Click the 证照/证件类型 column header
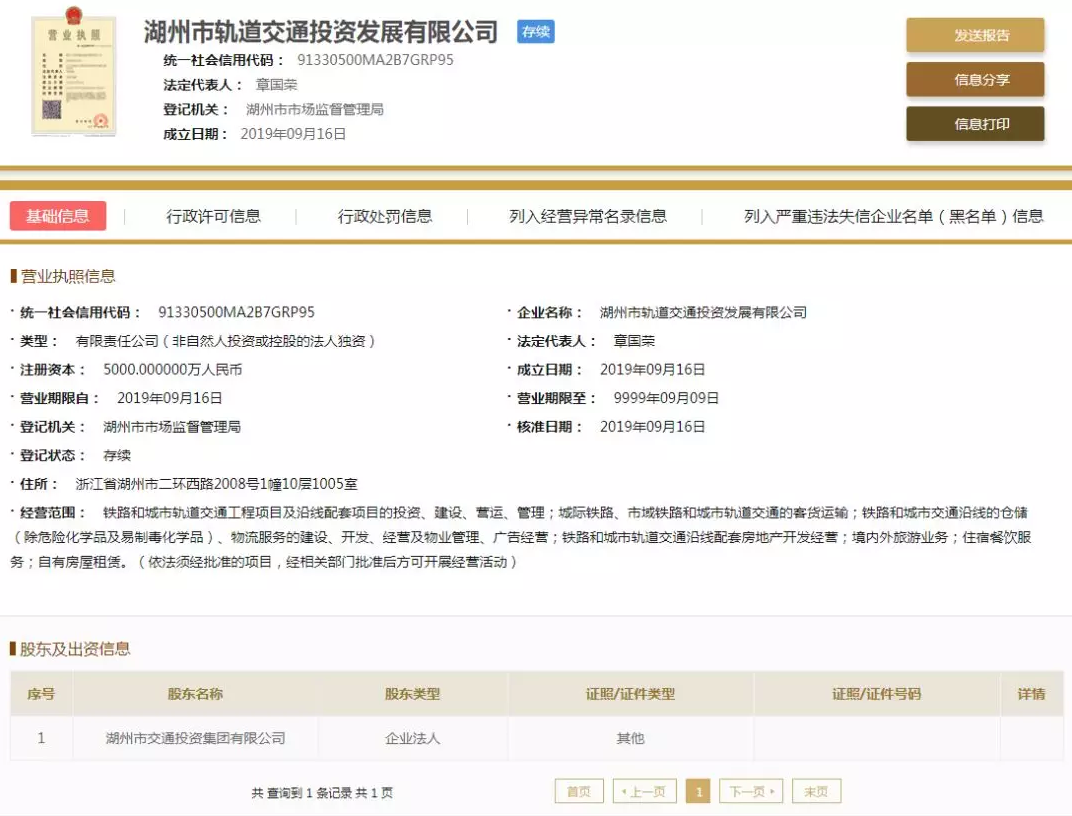This screenshot has width=1072, height=816. tap(630, 694)
